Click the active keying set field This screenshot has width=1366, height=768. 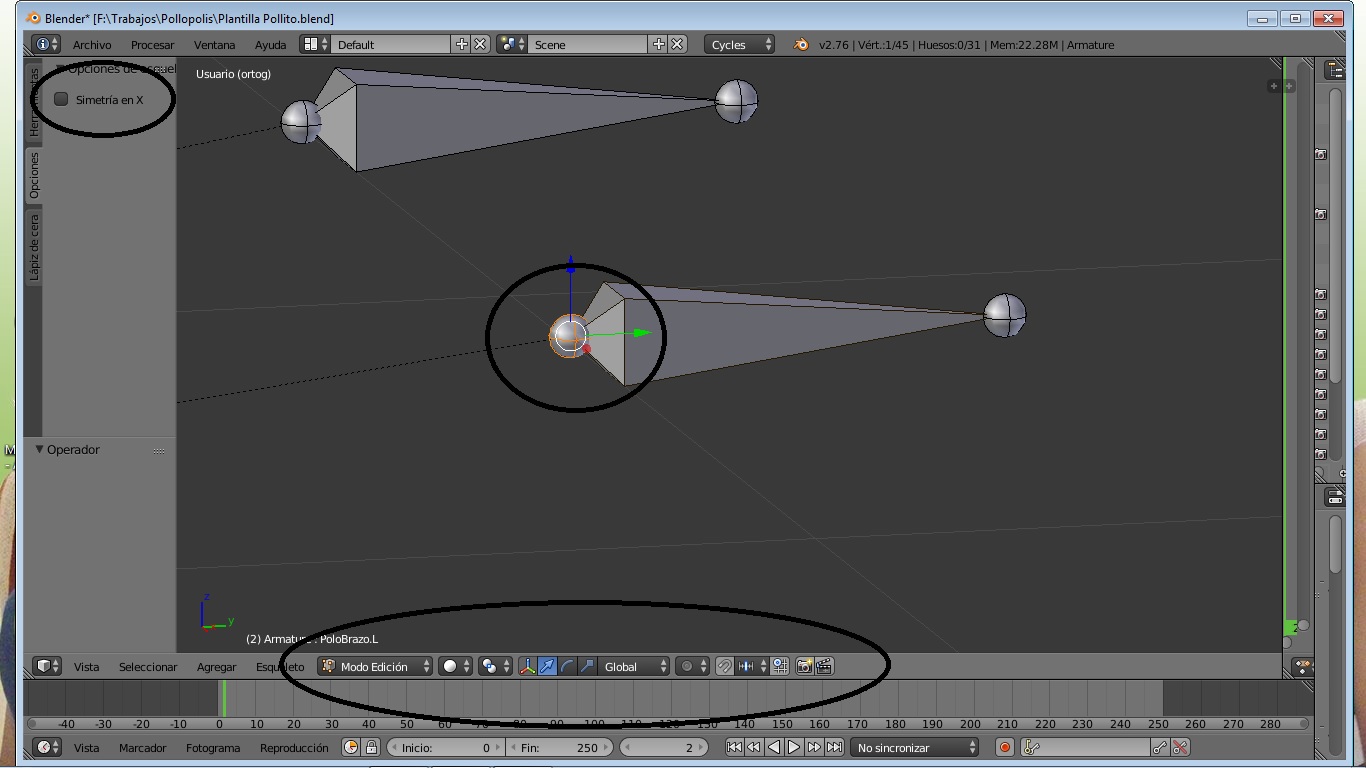pyautogui.click(x=1084, y=747)
